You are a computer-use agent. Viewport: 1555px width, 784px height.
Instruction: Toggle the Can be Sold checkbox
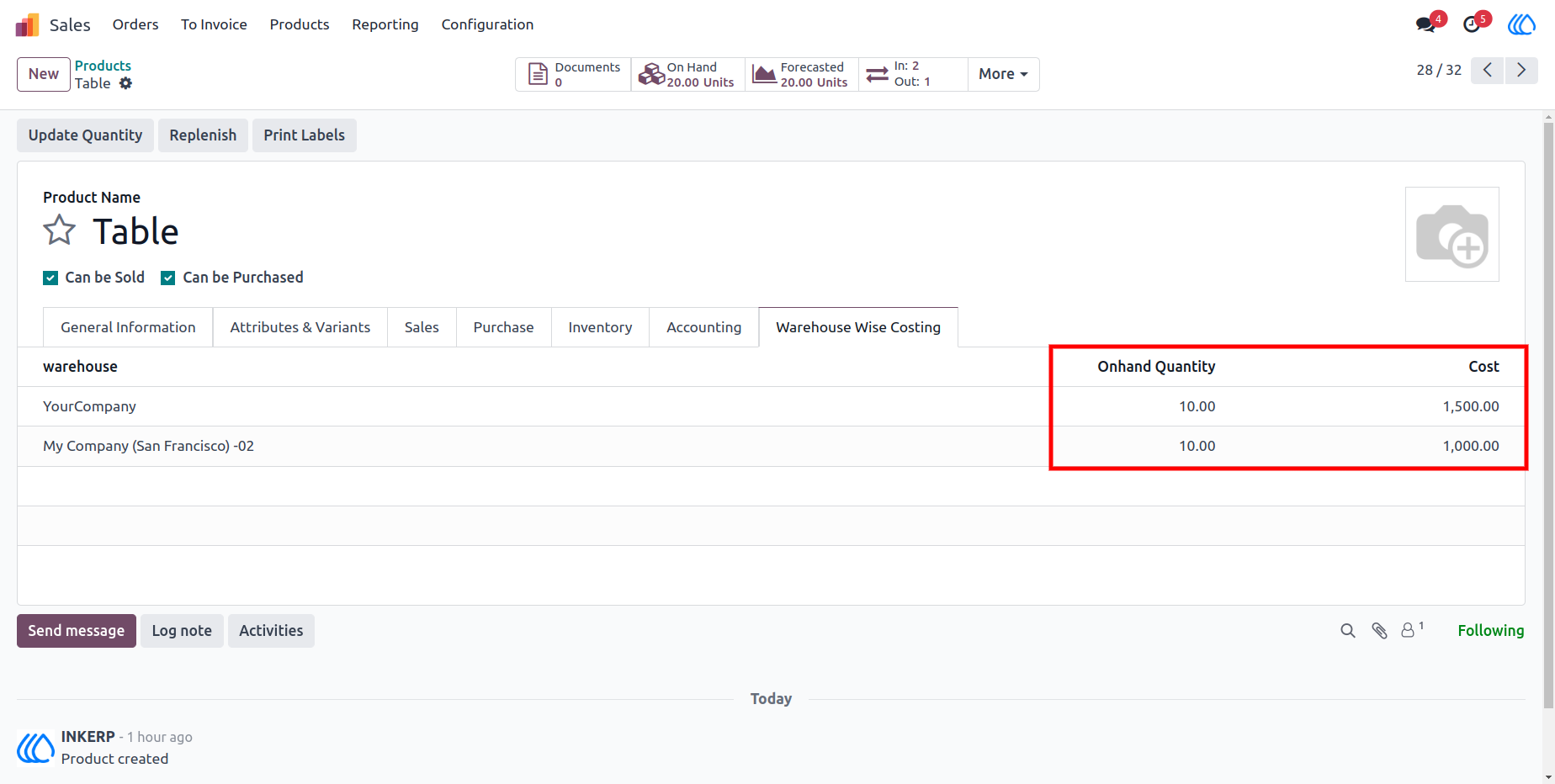coord(50,278)
